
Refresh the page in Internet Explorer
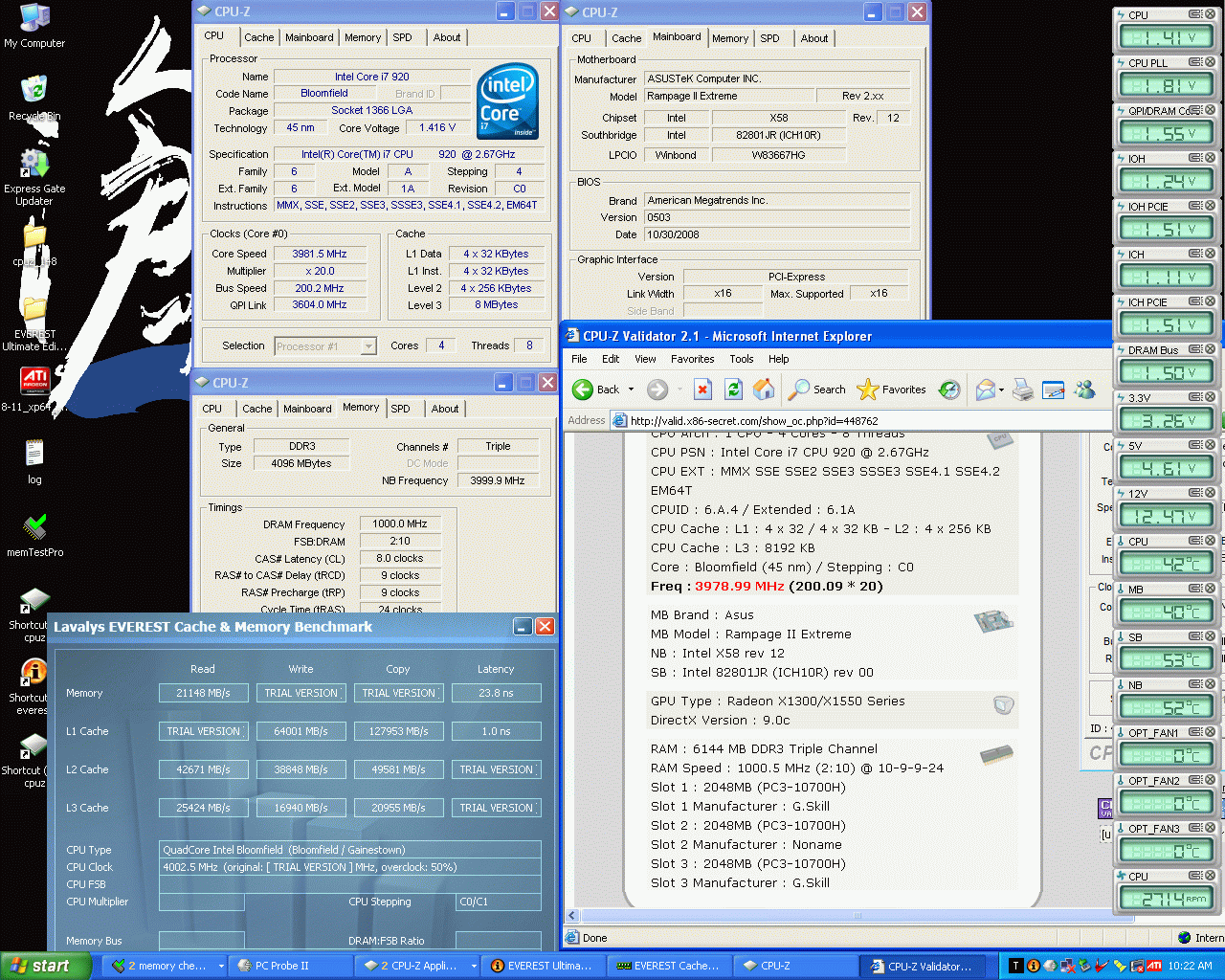[x=733, y=390]
